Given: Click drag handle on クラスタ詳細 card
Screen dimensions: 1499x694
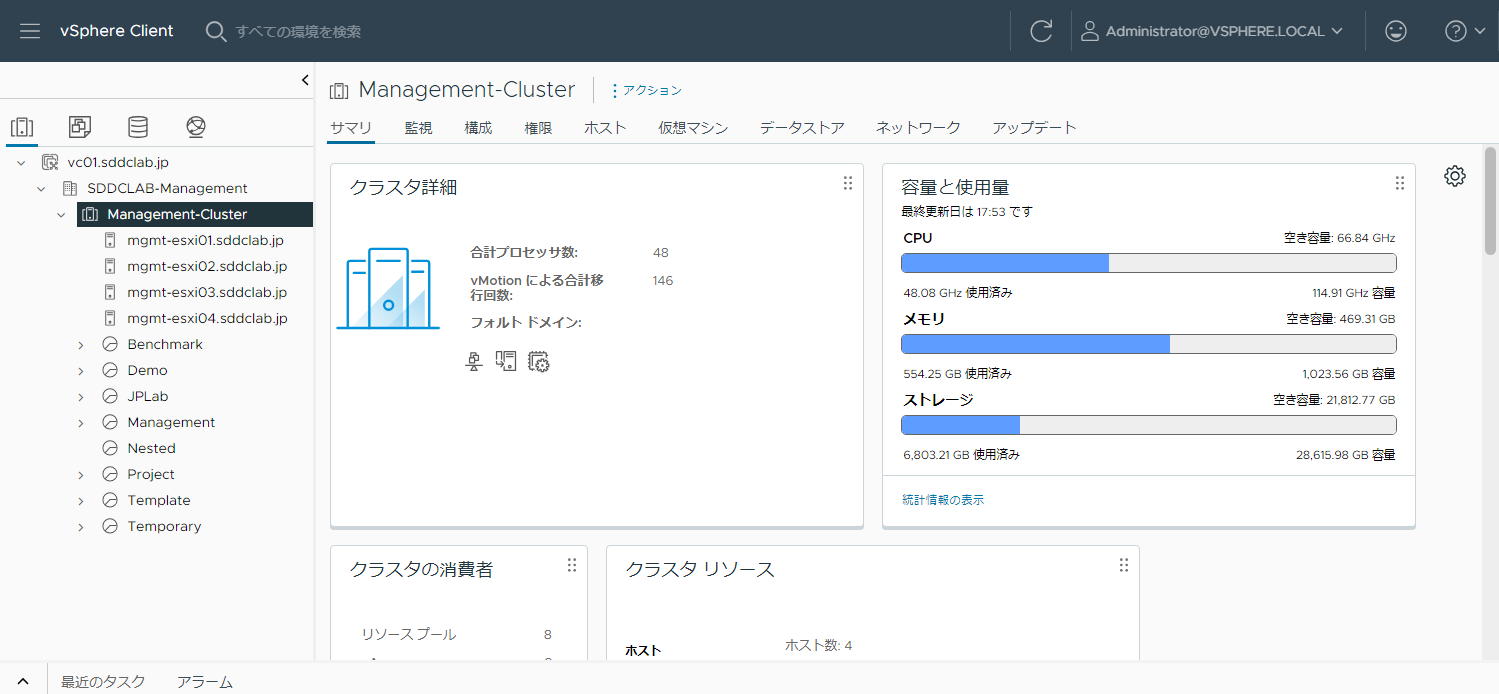Looking at the screenshot, I should click(848, 183).
